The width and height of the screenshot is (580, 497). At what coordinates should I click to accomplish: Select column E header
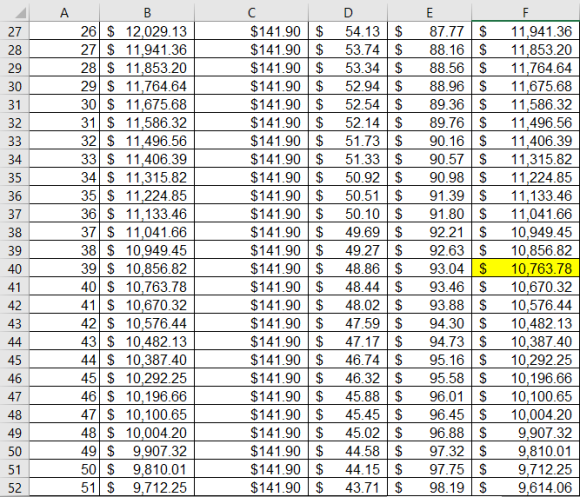coord(429,13)
